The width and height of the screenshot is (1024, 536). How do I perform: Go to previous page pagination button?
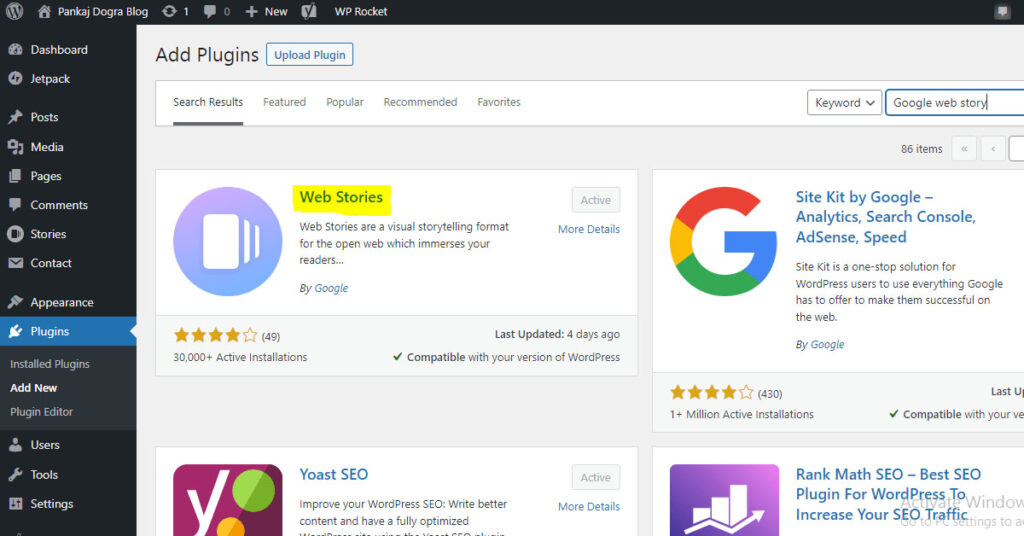coord(993,149)
